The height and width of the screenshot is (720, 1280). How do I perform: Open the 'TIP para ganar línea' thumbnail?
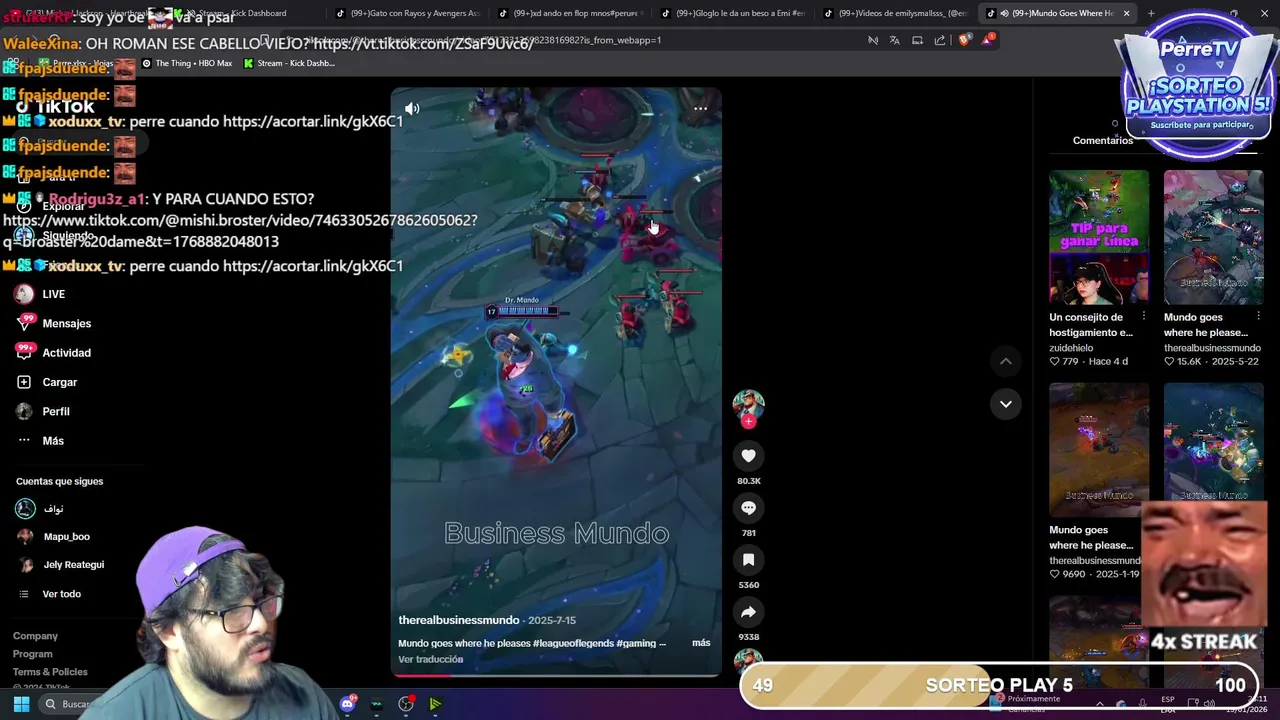(x=1099, y=237)
